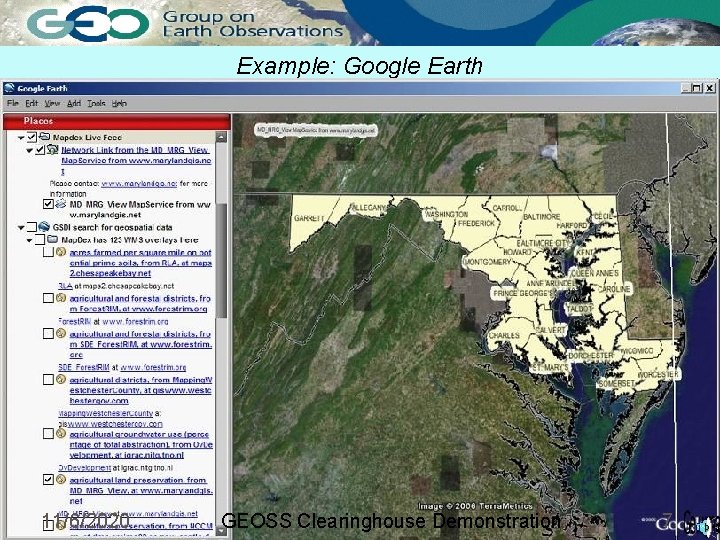Click the layer icon for ForestRIM agricultural districts

coord(61,298)
